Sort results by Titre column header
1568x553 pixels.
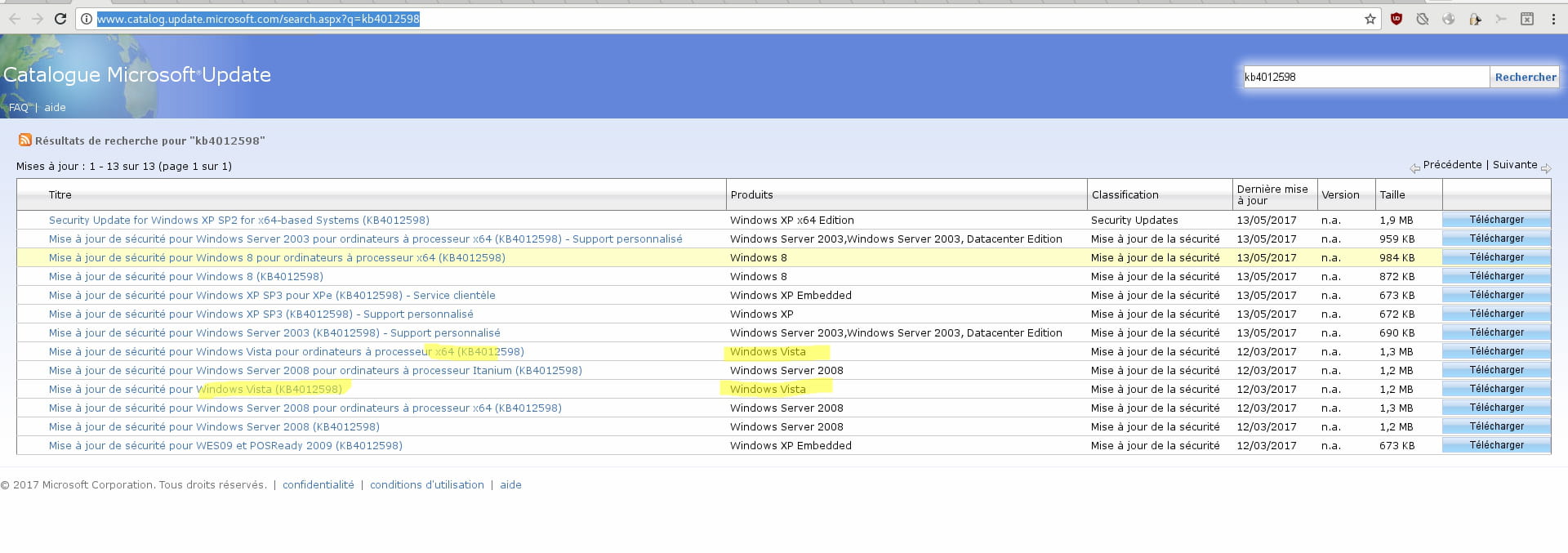[60, 194]
